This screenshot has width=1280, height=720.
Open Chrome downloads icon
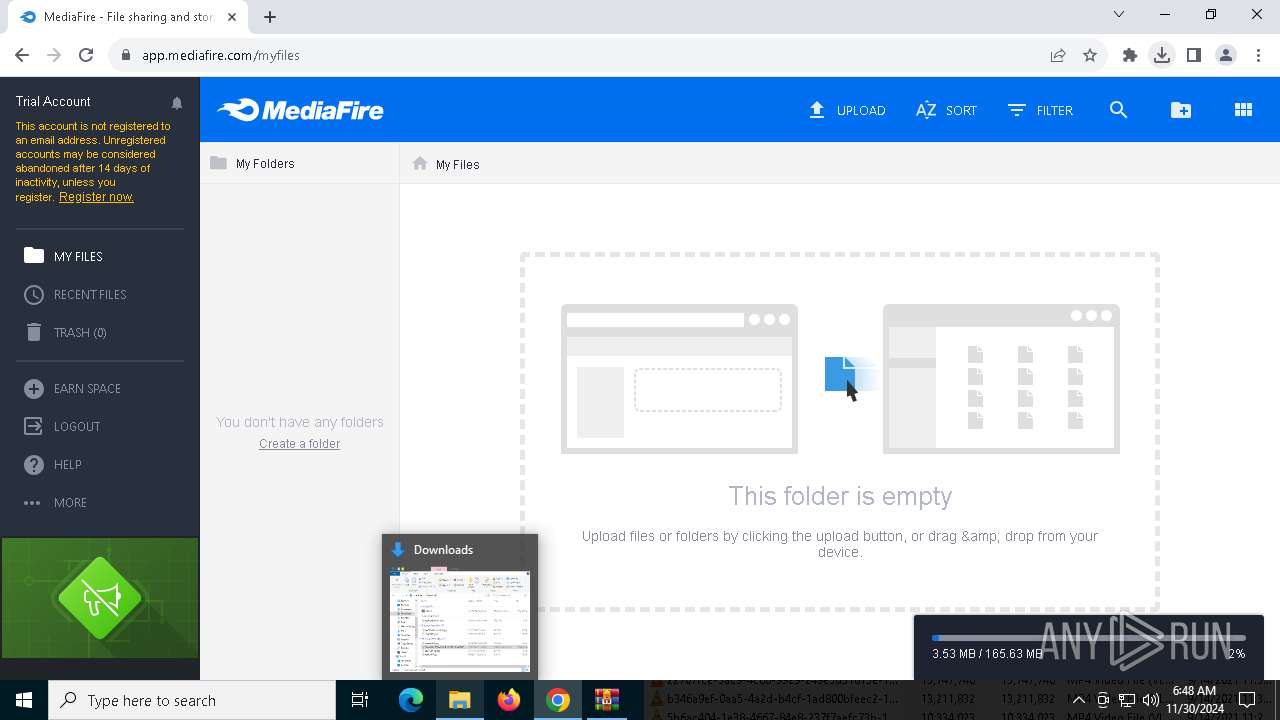tap(1162, 55)
